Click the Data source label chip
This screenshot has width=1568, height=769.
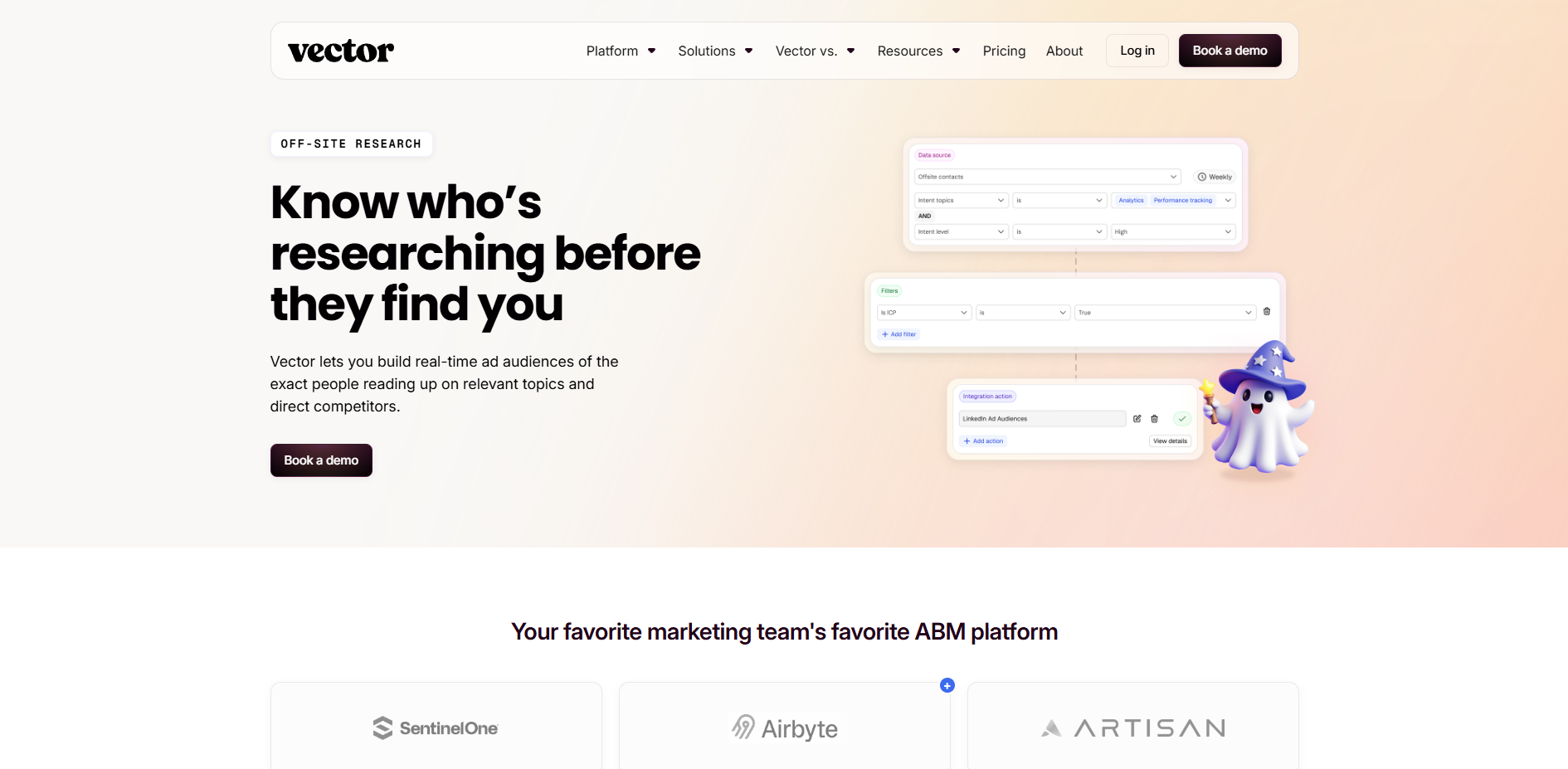934,155
